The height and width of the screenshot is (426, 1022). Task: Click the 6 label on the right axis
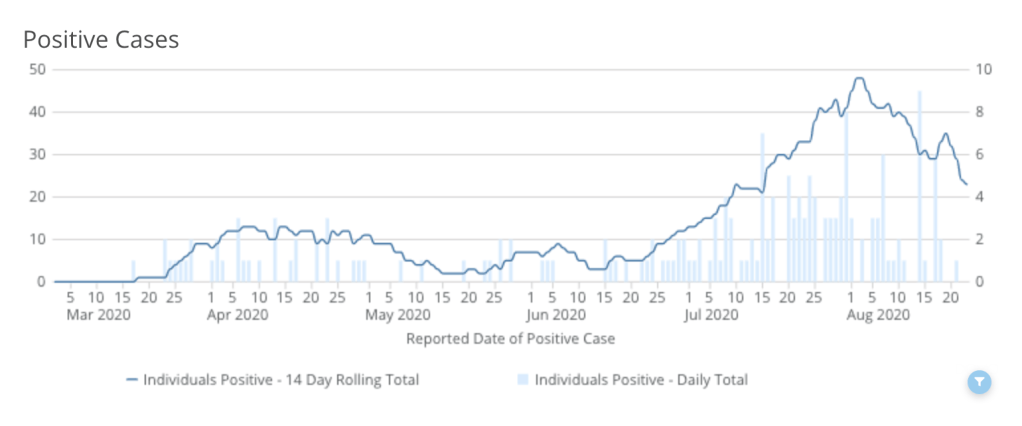[x=981, y=154]
